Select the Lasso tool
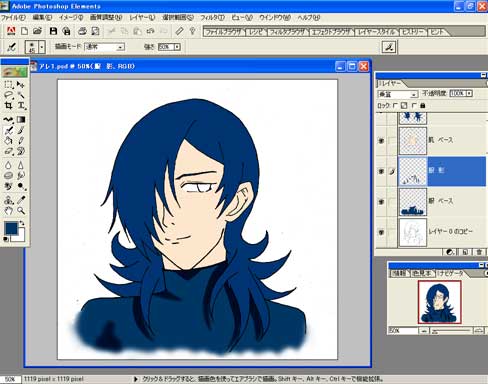The width and height of the screenshot is (488, 385). [8, 95]
